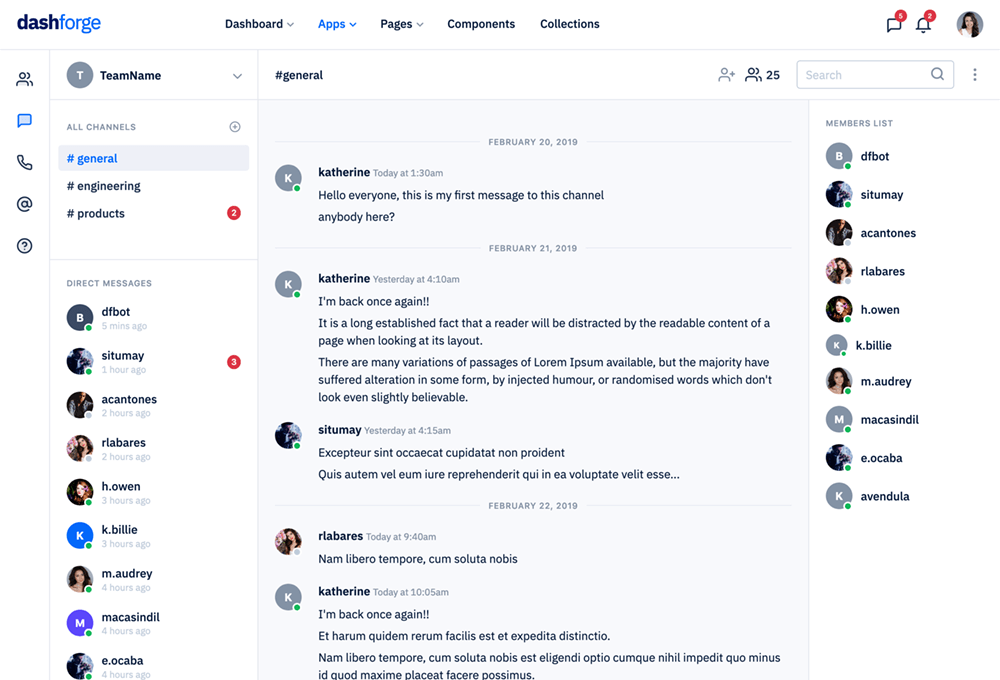The height and width of the screenshot is (680, 1000).
Task: Expand the TeamName dropdown
Action: coord(237,76)
